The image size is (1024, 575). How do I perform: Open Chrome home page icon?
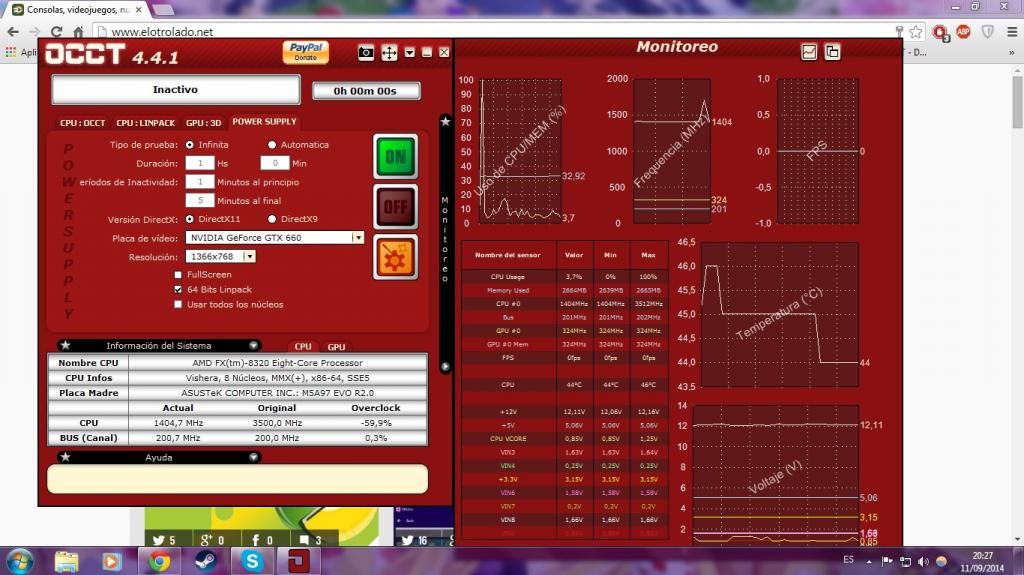(x=78, y=31)
